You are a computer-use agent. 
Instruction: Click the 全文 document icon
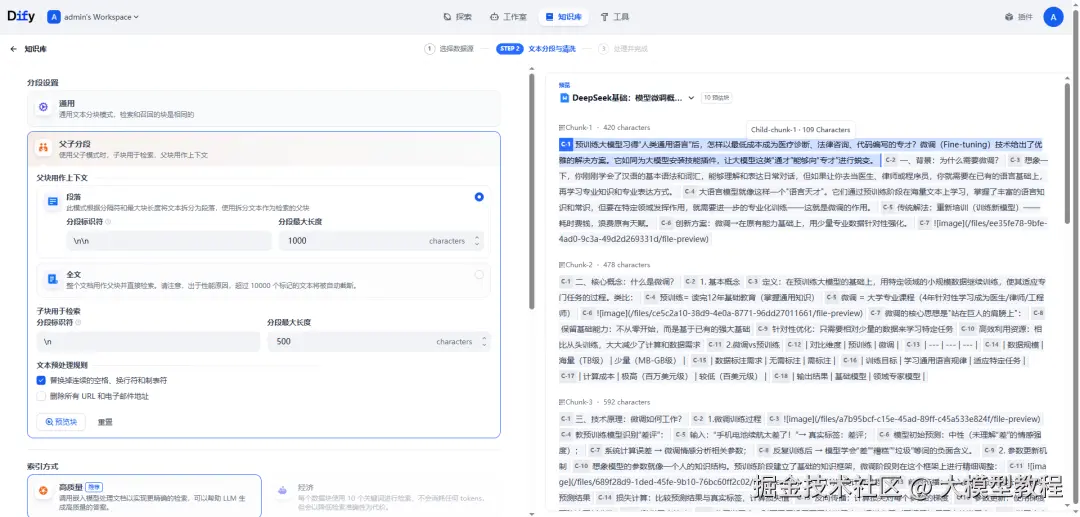tap(53, 279)
